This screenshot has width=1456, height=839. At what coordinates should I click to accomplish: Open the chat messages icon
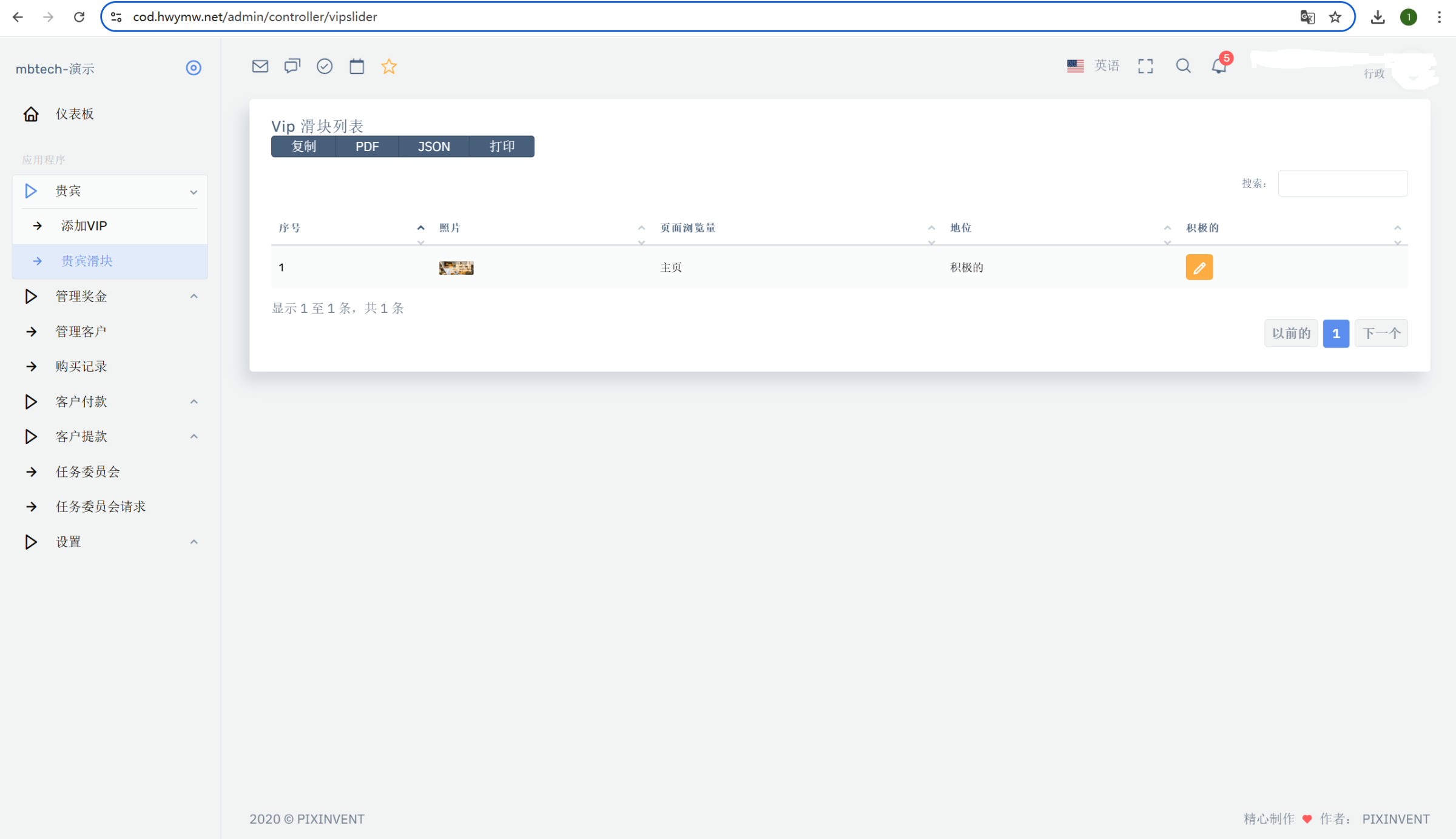(x=292, y=66)
